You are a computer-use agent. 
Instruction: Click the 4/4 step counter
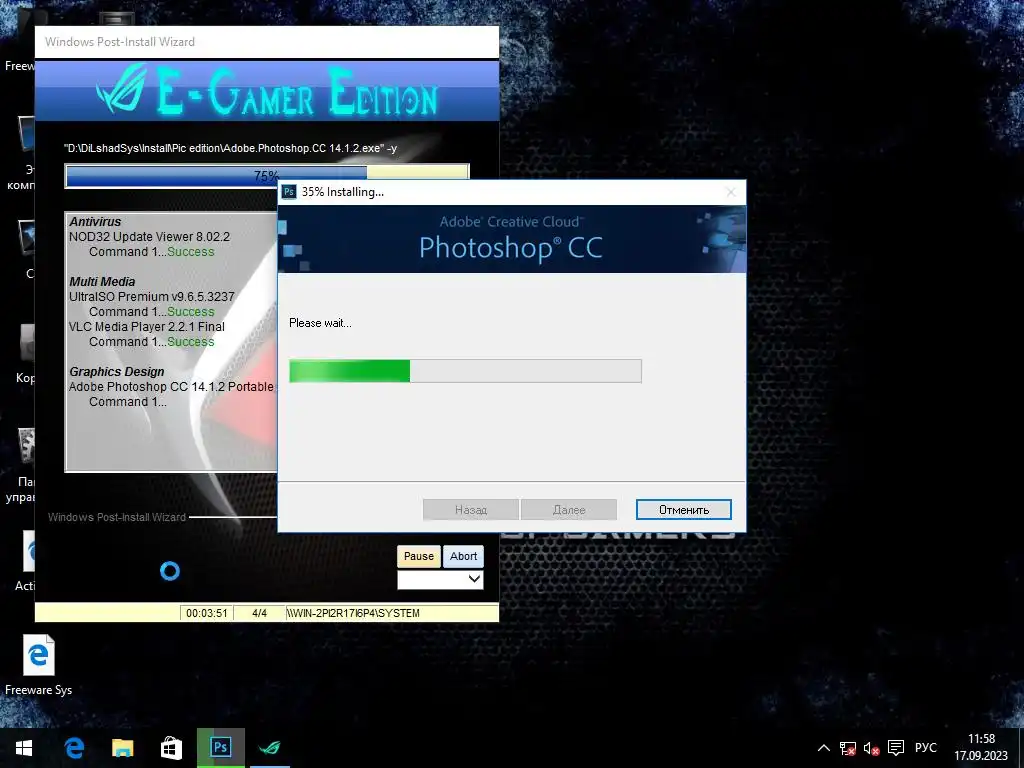pyautogui.click(x=259, y=613)
